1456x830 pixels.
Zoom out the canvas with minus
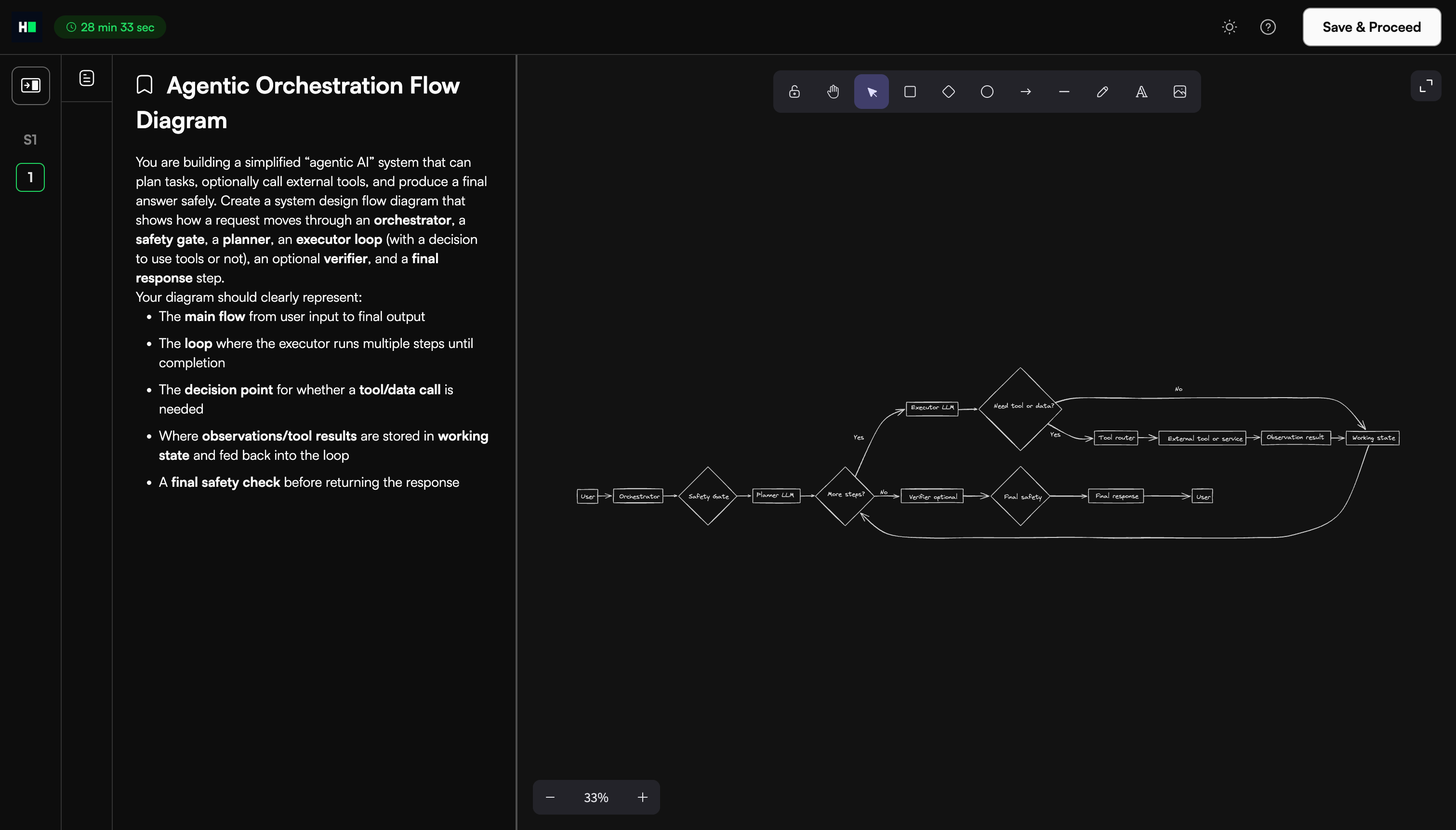pos(550,797)
